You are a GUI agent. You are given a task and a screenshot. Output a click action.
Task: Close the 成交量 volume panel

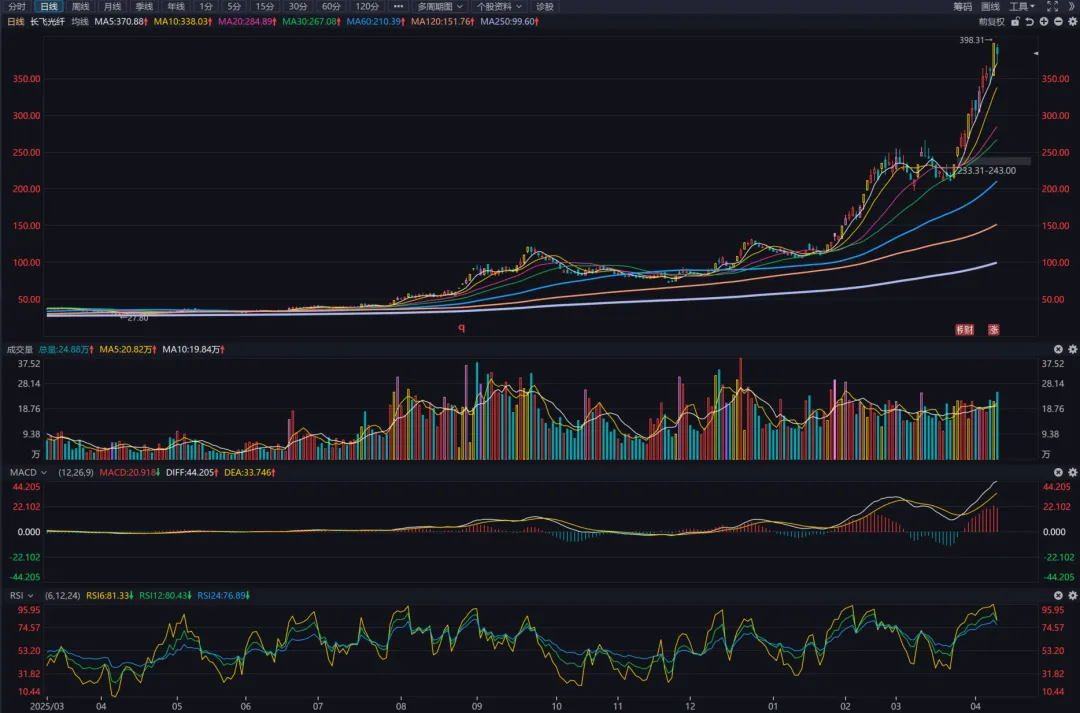pos(1058,349)
